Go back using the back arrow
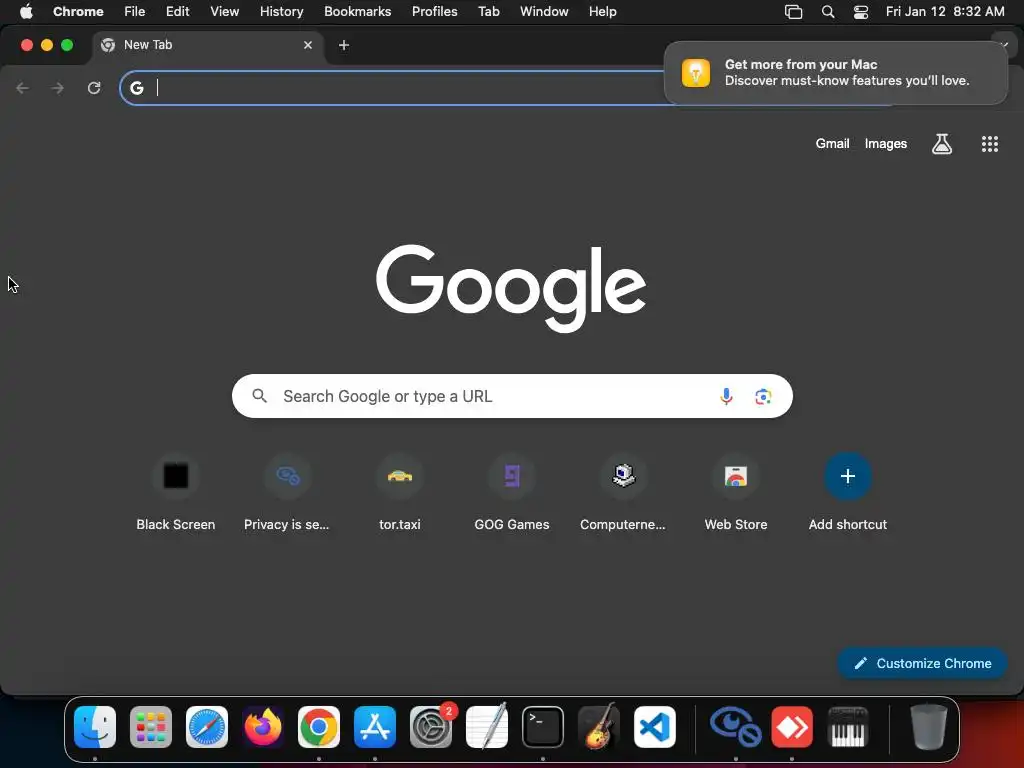This screenshot has width=1024, height=768. pos(23,88)
